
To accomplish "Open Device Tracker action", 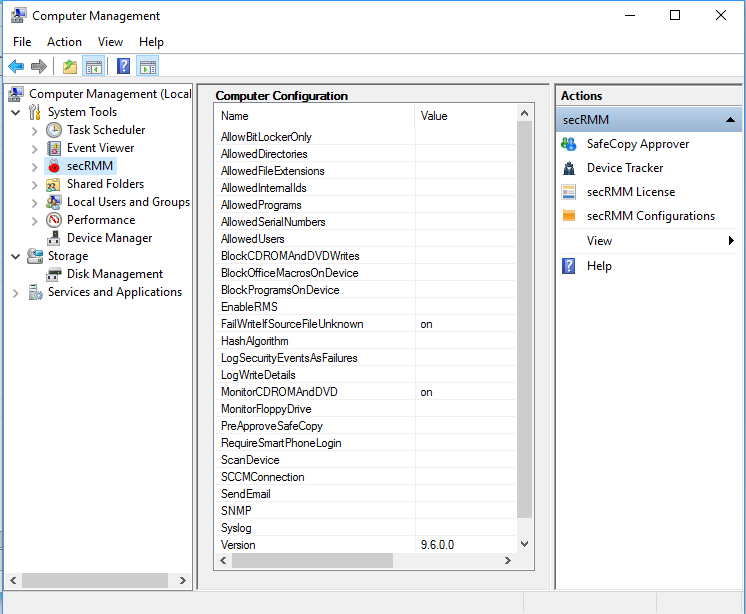I will tap(625, 168).
